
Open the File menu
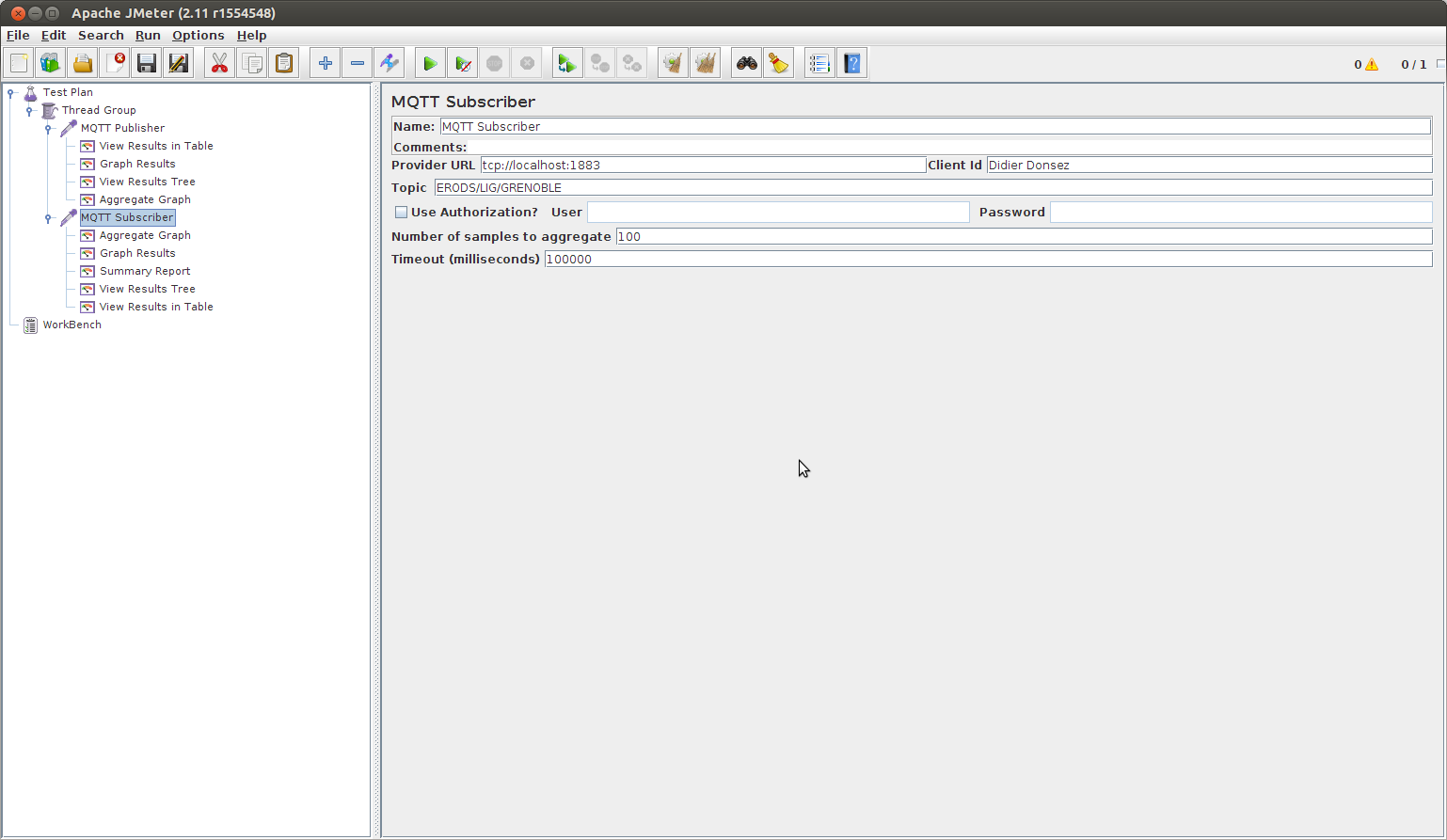pyautogui.click(x=18, y=35)
